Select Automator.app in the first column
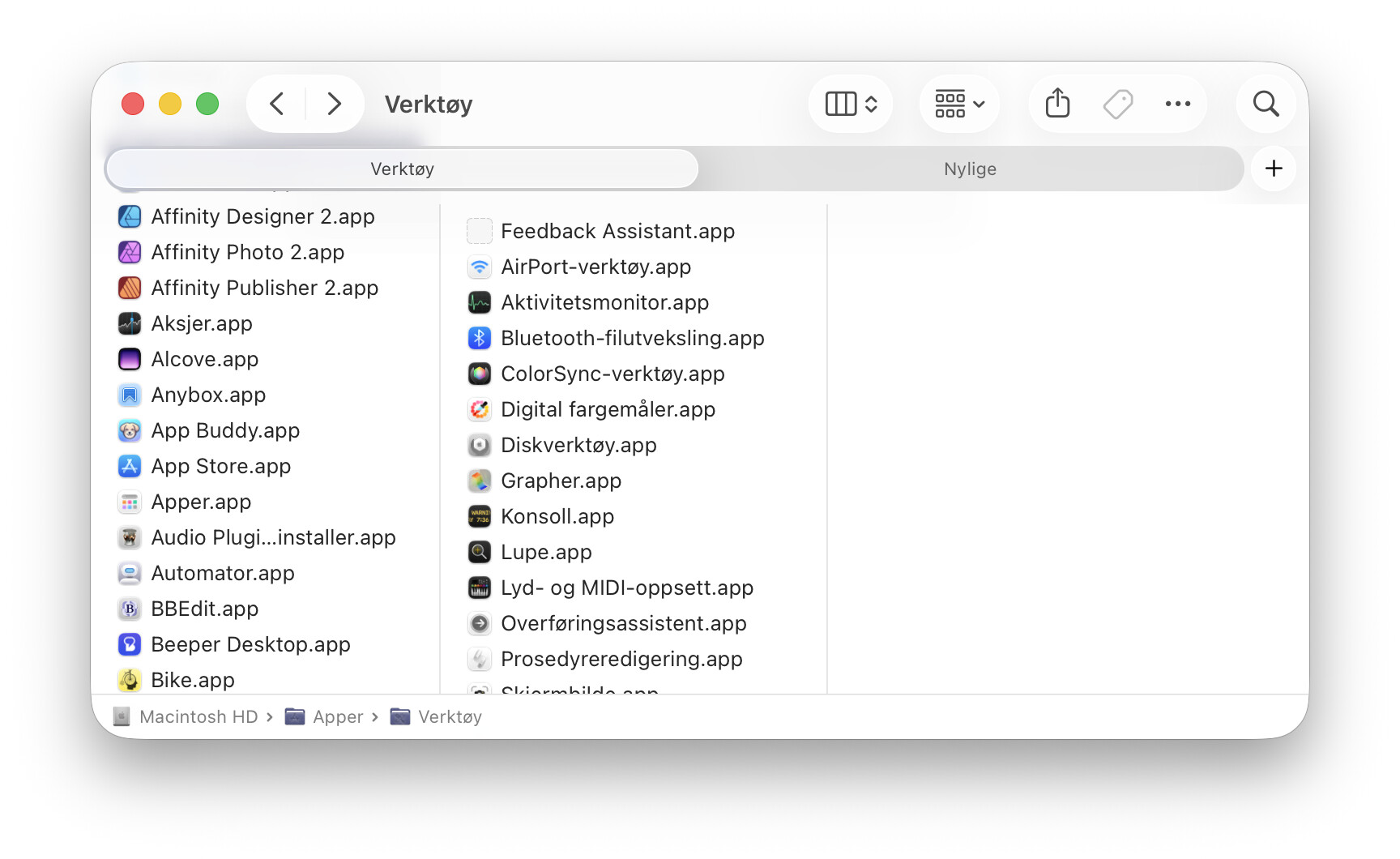The height and width of the screenshot is (859, 1400). (x=223, y=574)
